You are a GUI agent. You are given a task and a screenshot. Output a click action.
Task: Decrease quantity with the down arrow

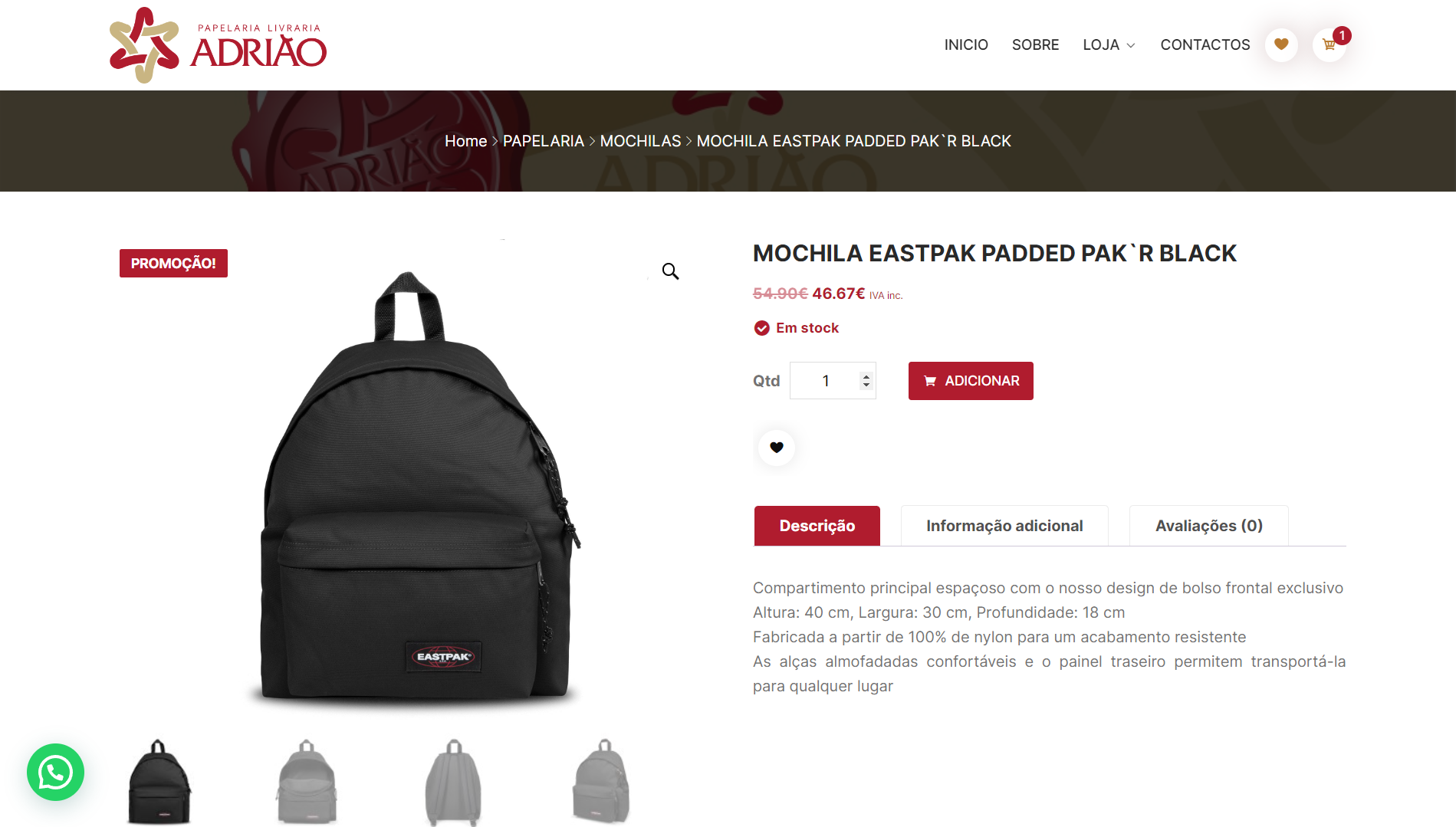coord(866,386)
